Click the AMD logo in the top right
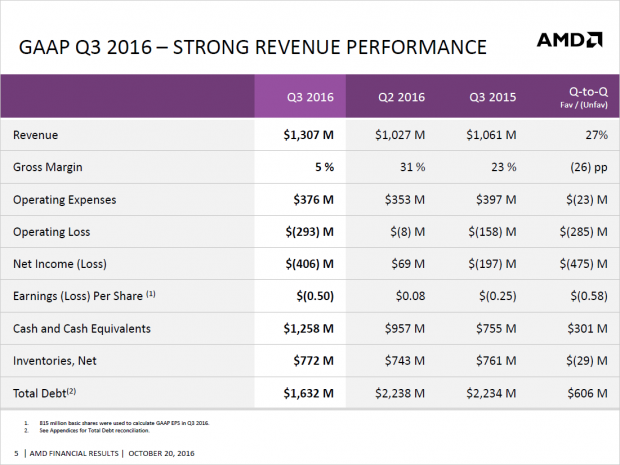 569,41
